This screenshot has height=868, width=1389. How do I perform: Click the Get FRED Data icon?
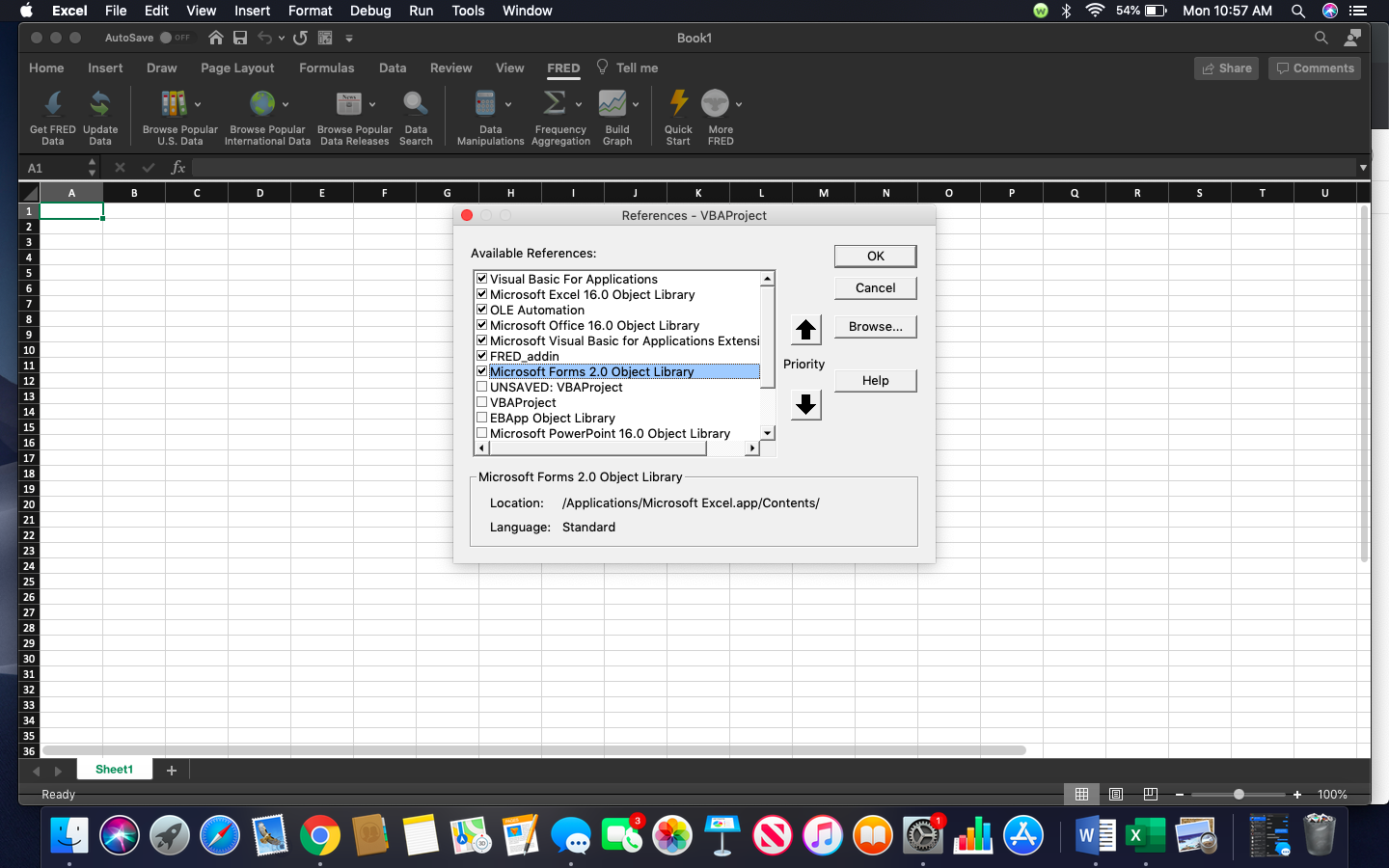53,104
